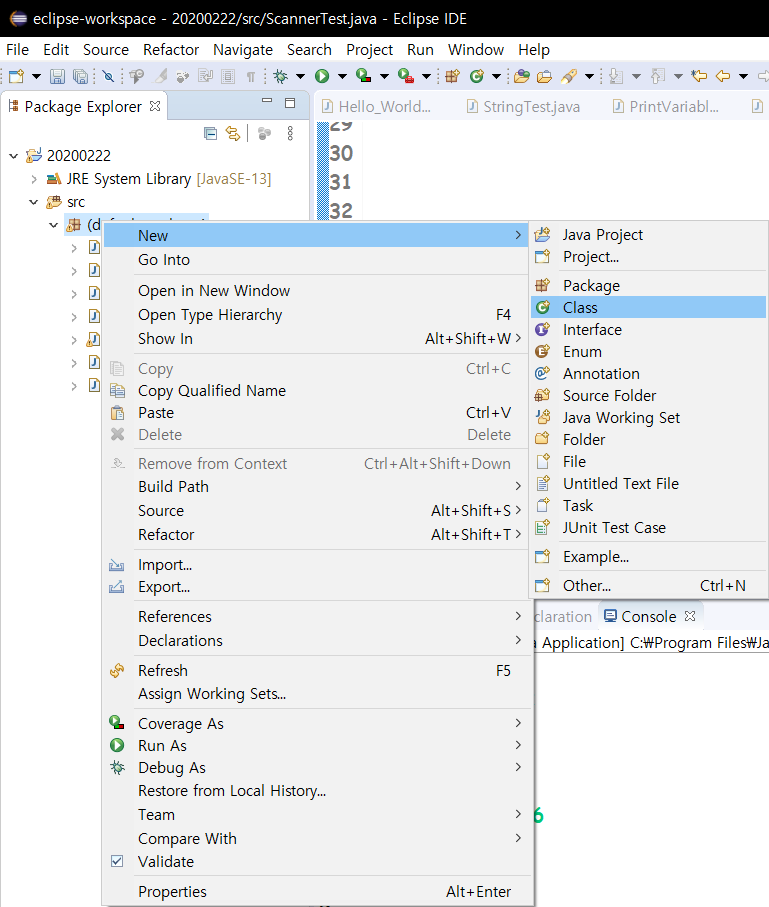Maximize the Package Explorer view
This screenshot has width=769, height=907.
click(290, 103)
